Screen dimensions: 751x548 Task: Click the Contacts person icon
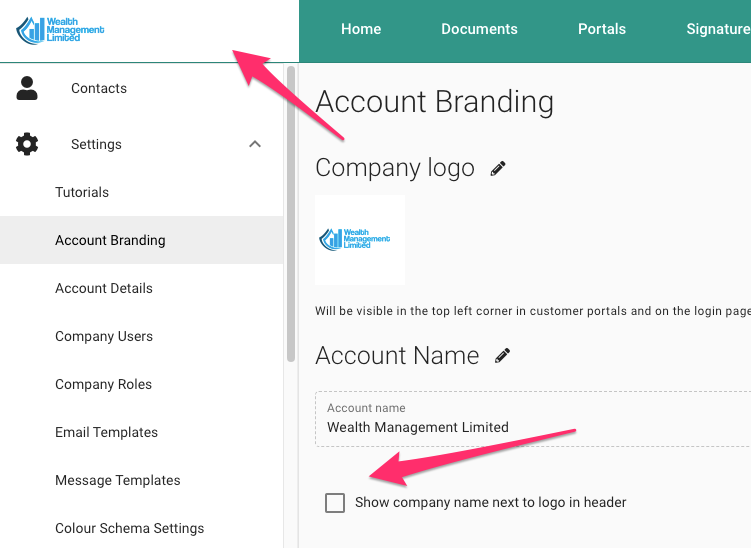pyautogui.click(x=27, y=88)
